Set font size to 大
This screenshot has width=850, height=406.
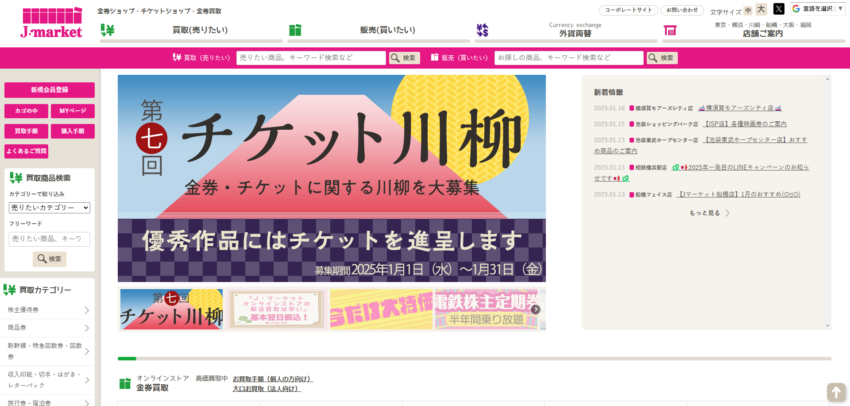(x=761, y=9)
